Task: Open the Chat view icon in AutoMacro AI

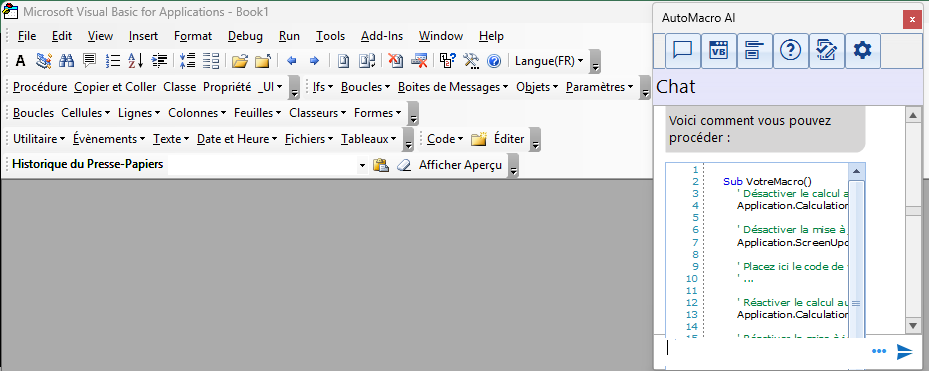Action: click(683, 50)
